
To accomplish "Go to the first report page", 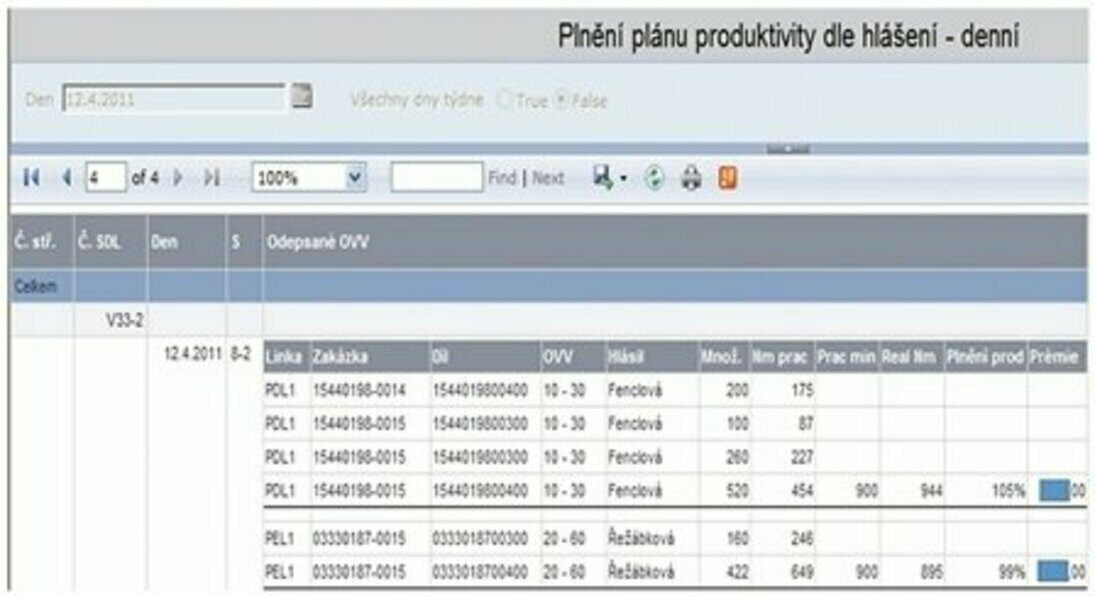I will (31, 179).
